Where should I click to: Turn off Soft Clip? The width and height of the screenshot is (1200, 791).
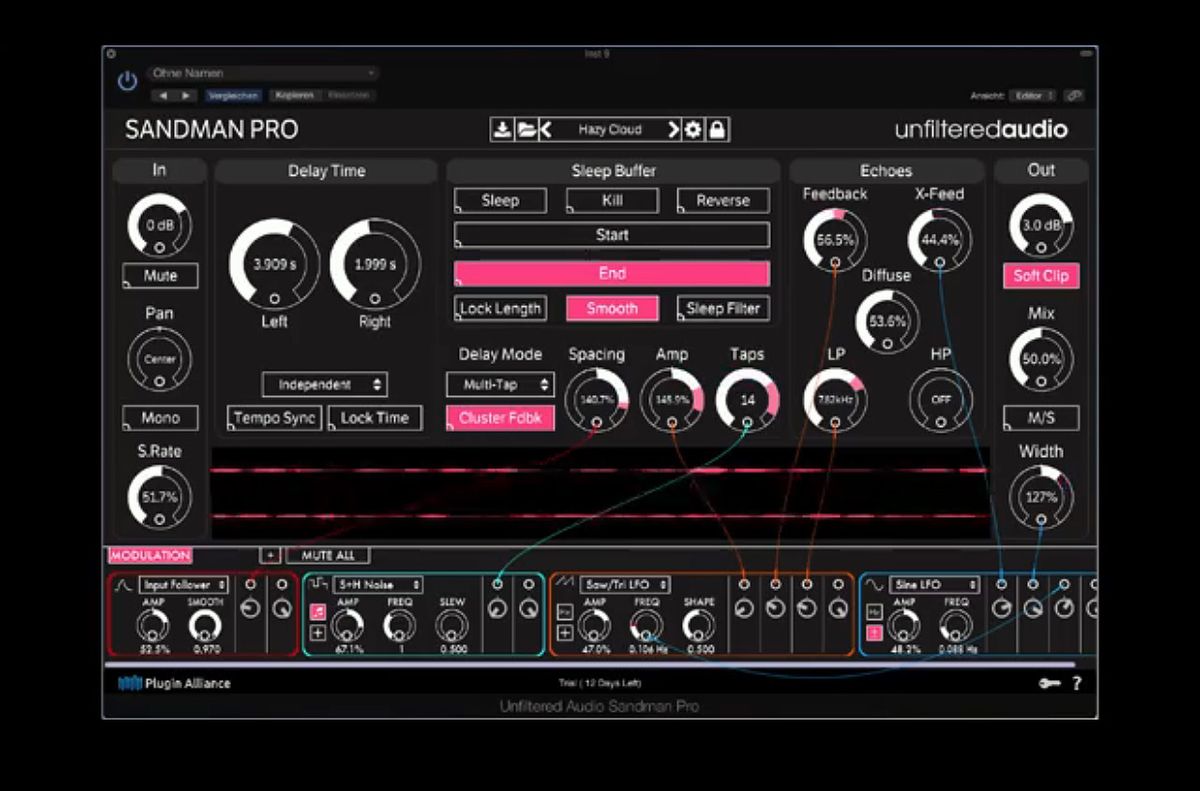(x=1041, y=276)
